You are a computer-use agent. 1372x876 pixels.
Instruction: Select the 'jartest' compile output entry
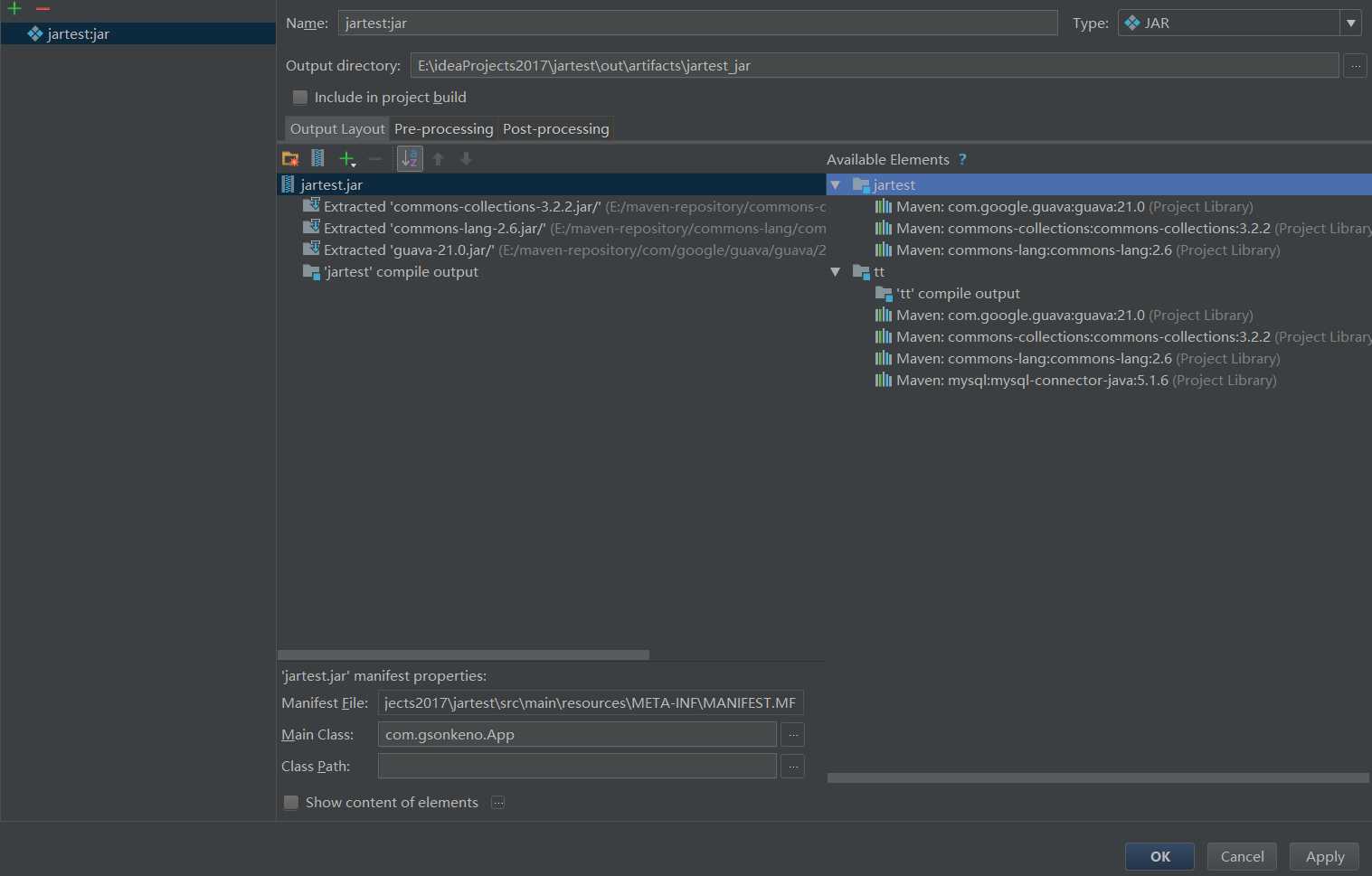pyautogui.click(x=390, y=271)
